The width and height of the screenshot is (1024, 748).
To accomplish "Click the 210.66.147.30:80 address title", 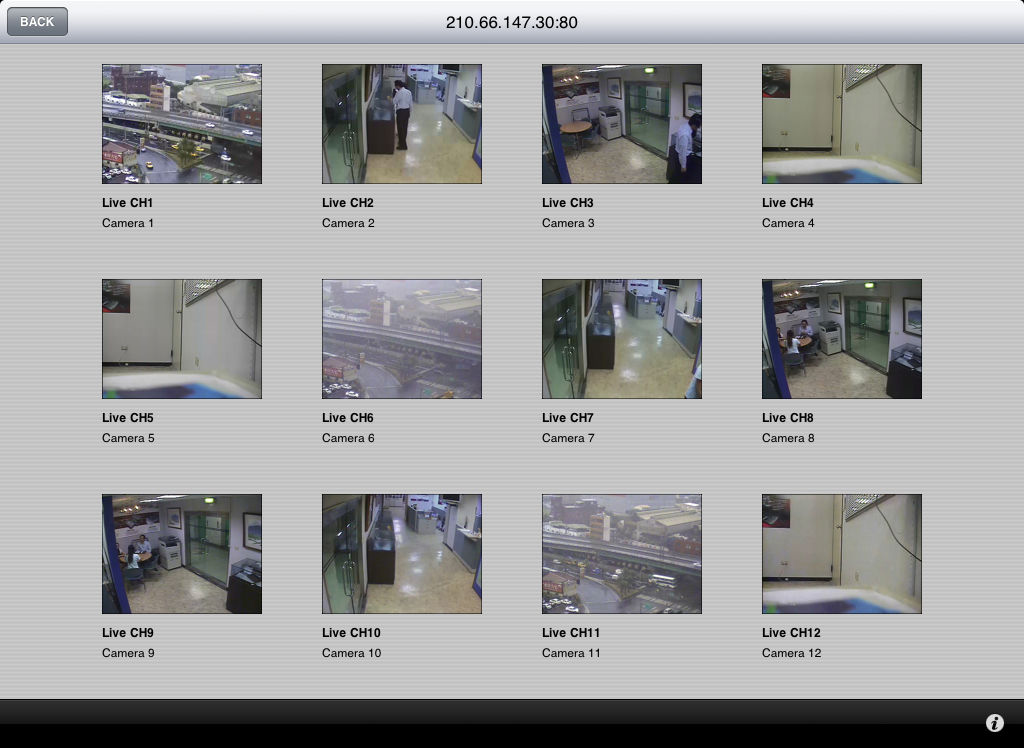I will pyautogui.click(x=511, y=22).
